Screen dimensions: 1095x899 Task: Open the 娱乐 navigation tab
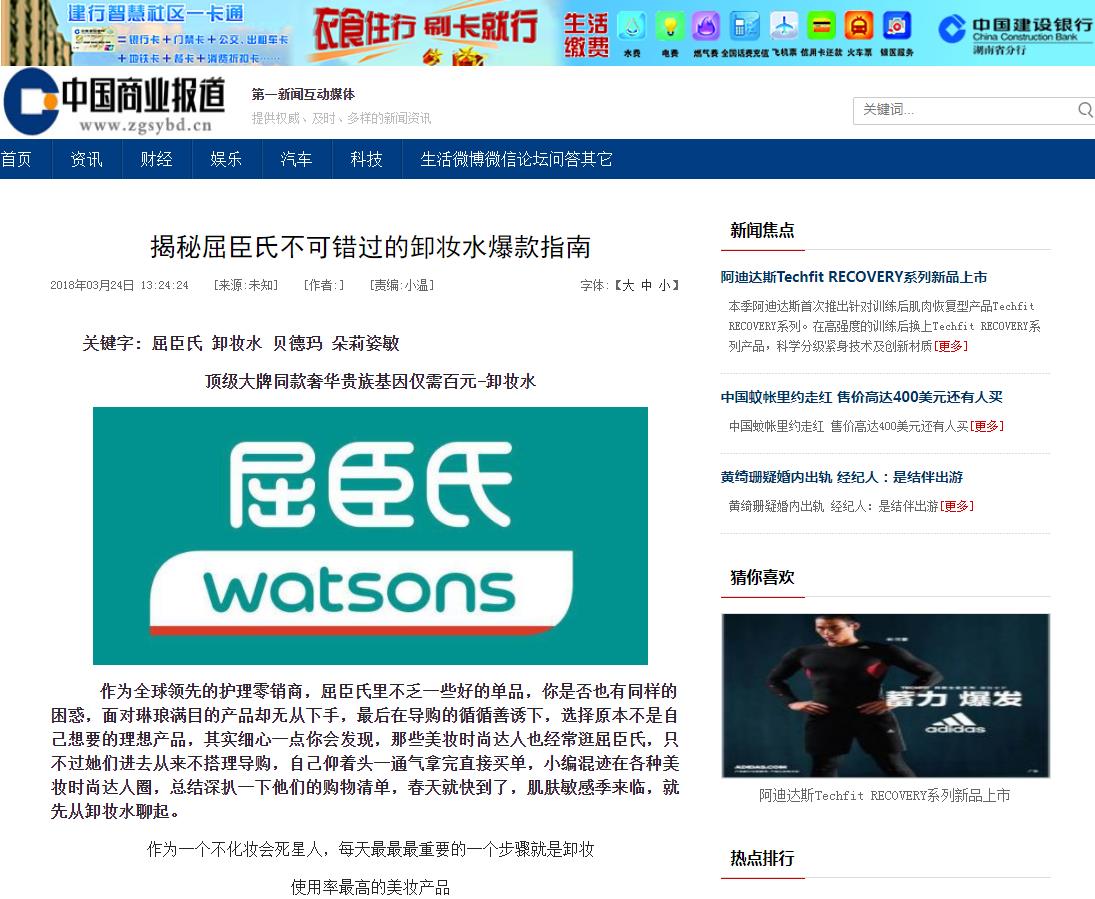tap(226, 159)
